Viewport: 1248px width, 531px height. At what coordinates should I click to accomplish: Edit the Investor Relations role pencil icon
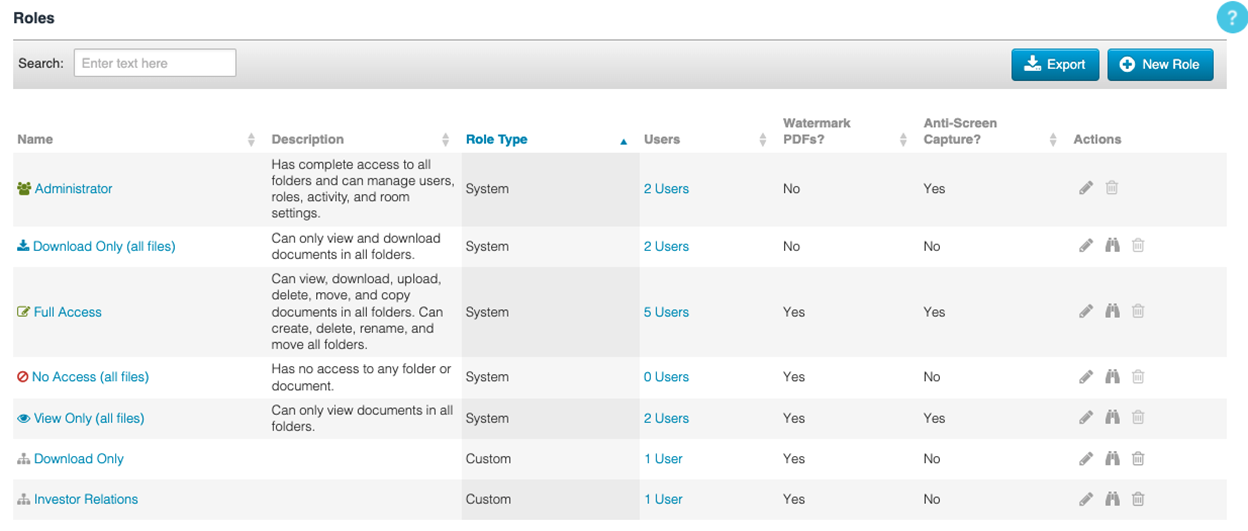click(x=1086, y=499)
